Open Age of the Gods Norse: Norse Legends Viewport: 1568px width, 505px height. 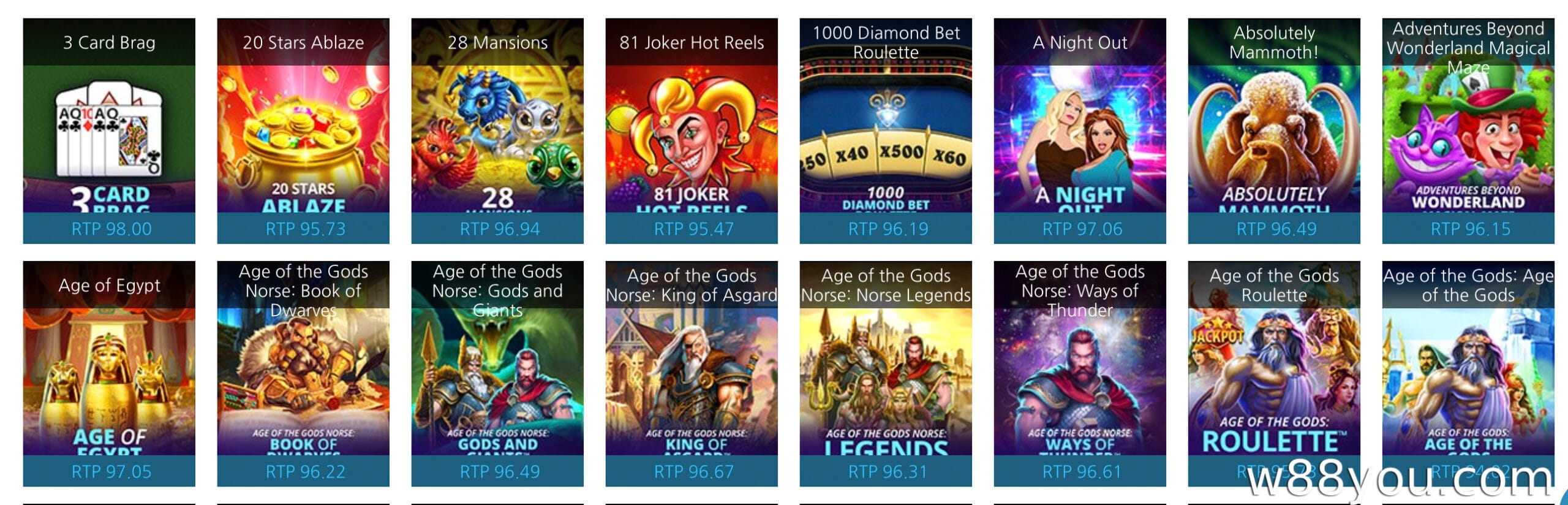[886, 374]
